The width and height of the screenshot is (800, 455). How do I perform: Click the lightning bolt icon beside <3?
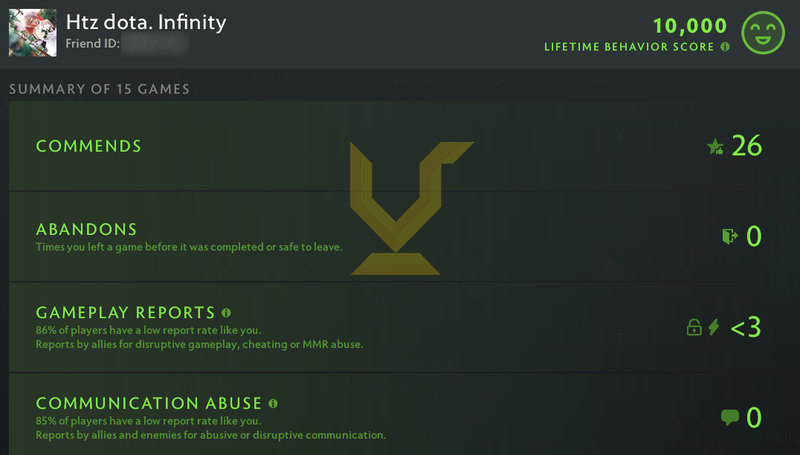tap(714, 327)
